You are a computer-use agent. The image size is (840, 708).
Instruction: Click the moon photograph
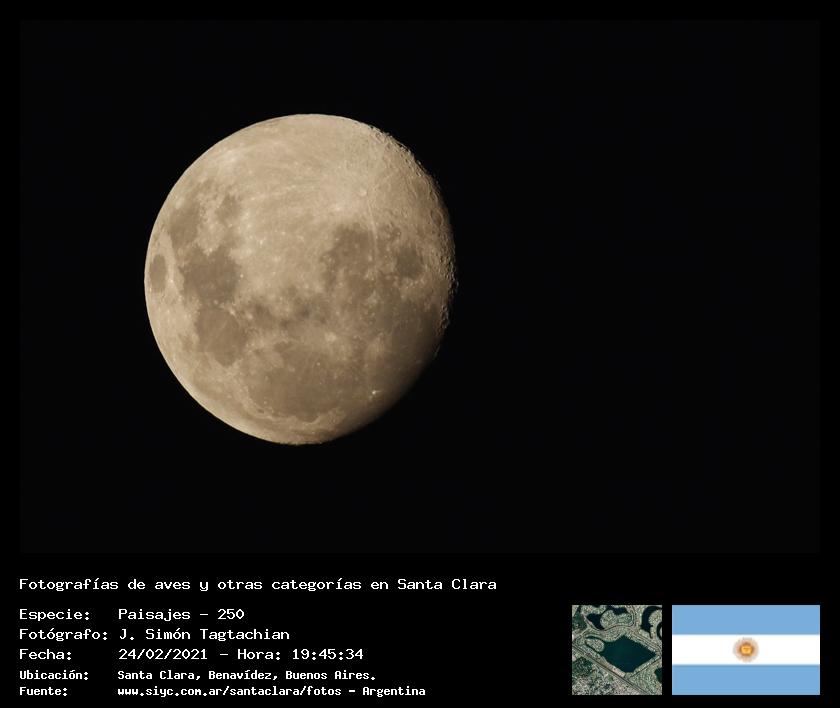(x=300, y=280)
